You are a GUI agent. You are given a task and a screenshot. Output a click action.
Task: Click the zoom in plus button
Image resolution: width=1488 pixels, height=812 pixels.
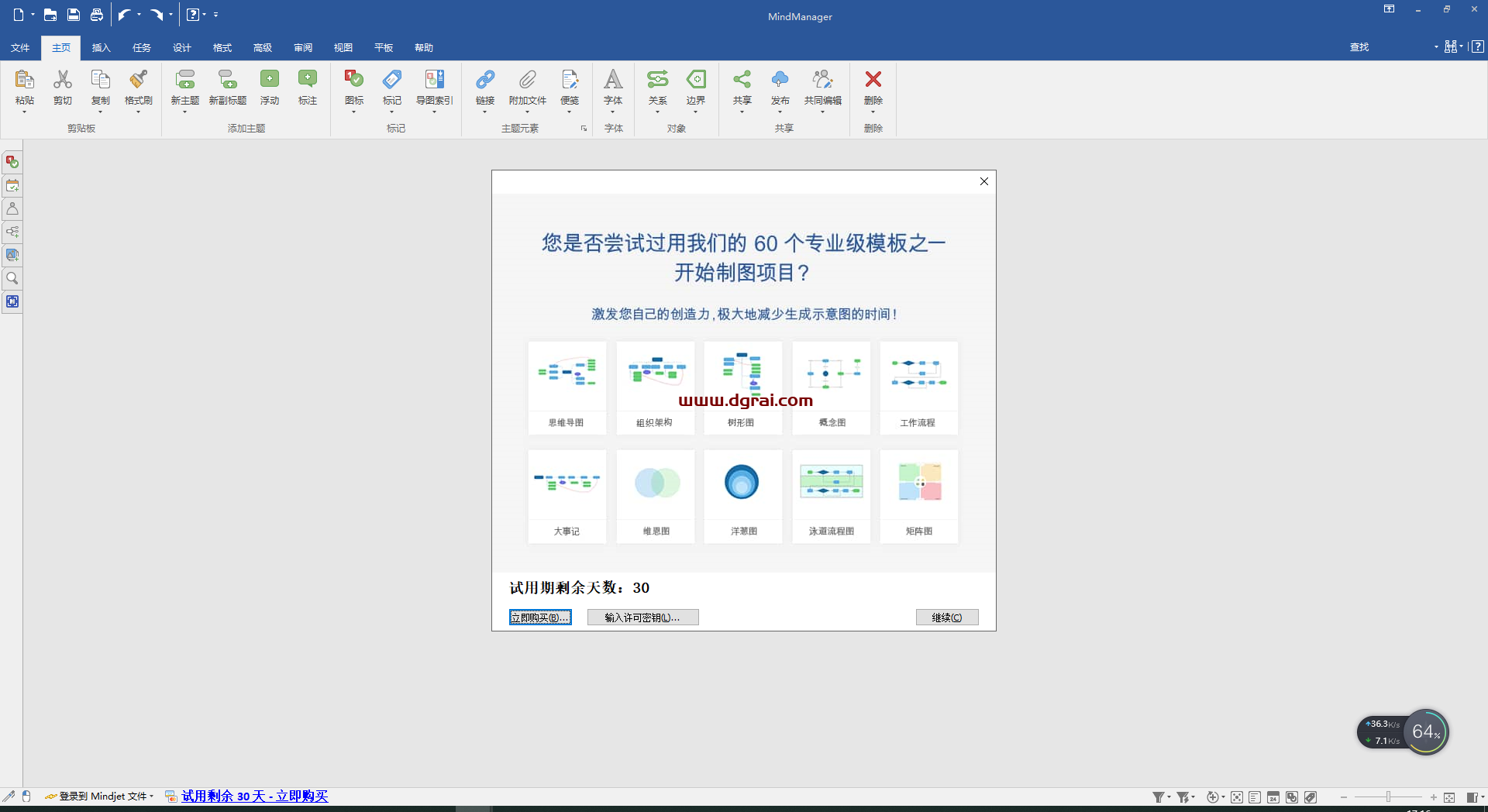tap(1433, 797)
